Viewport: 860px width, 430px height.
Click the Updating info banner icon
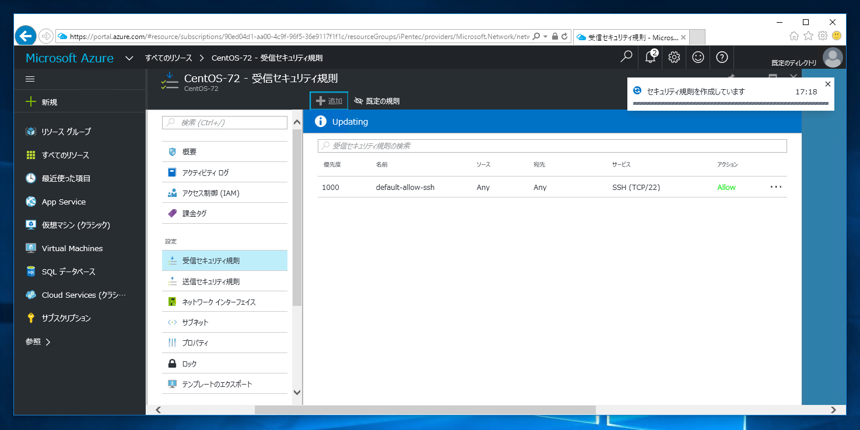[321, 122]
